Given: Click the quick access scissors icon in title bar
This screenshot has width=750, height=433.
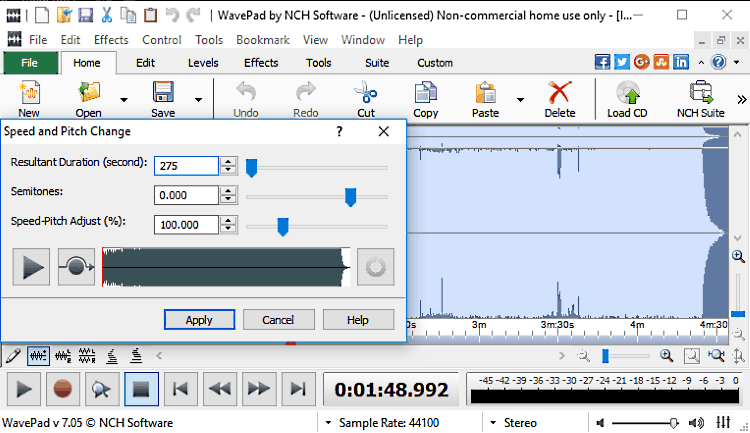Looking at the screenshot, I should pyautogui.click(x=107, y=15).
